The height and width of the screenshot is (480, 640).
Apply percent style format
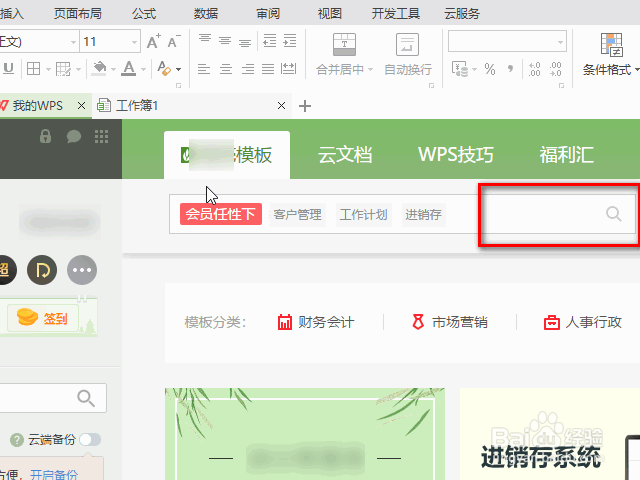[490, 69]
